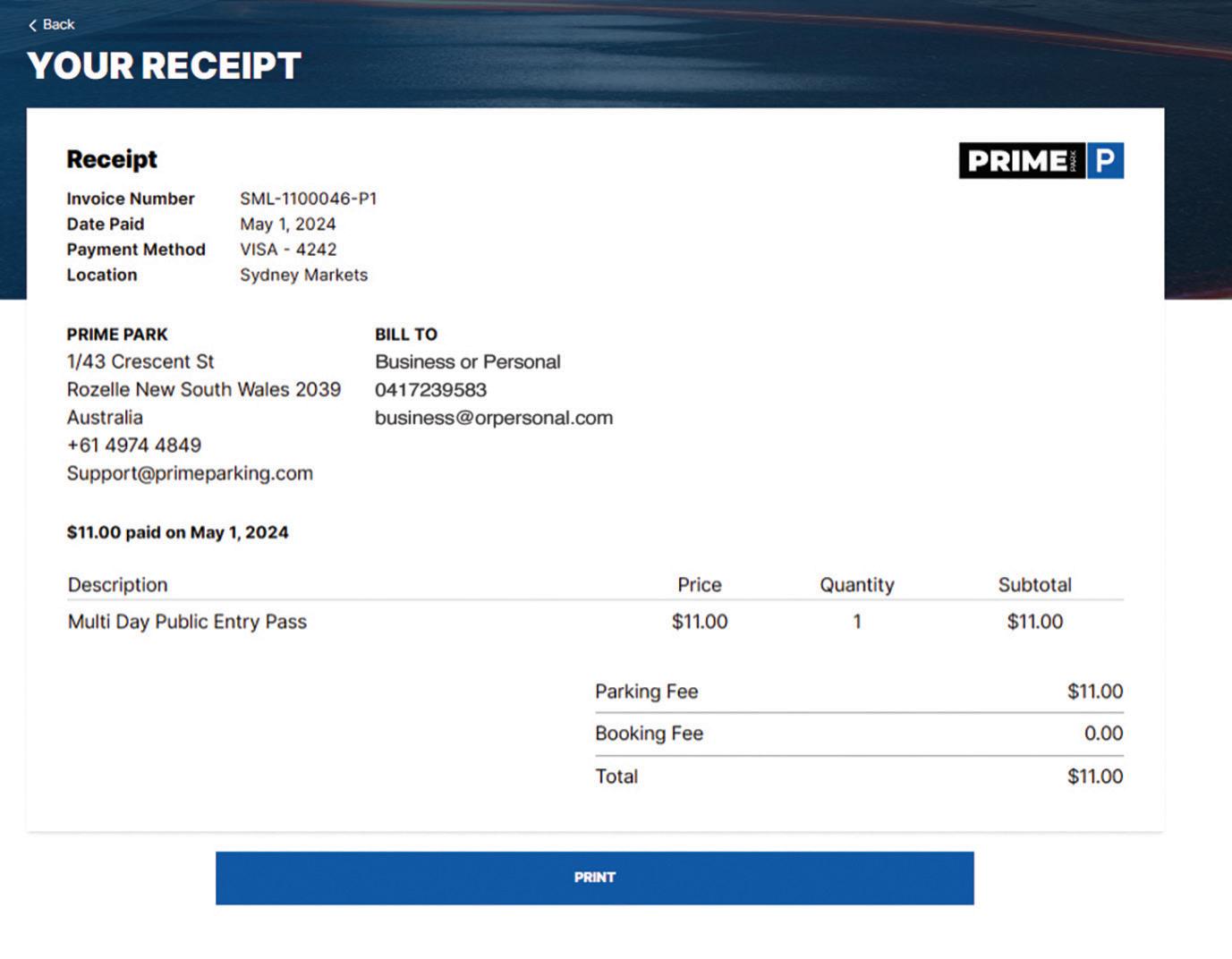Click the VISA - 4242 payment method
This screenshot has width=1232, height=959.
pos(288,250)
